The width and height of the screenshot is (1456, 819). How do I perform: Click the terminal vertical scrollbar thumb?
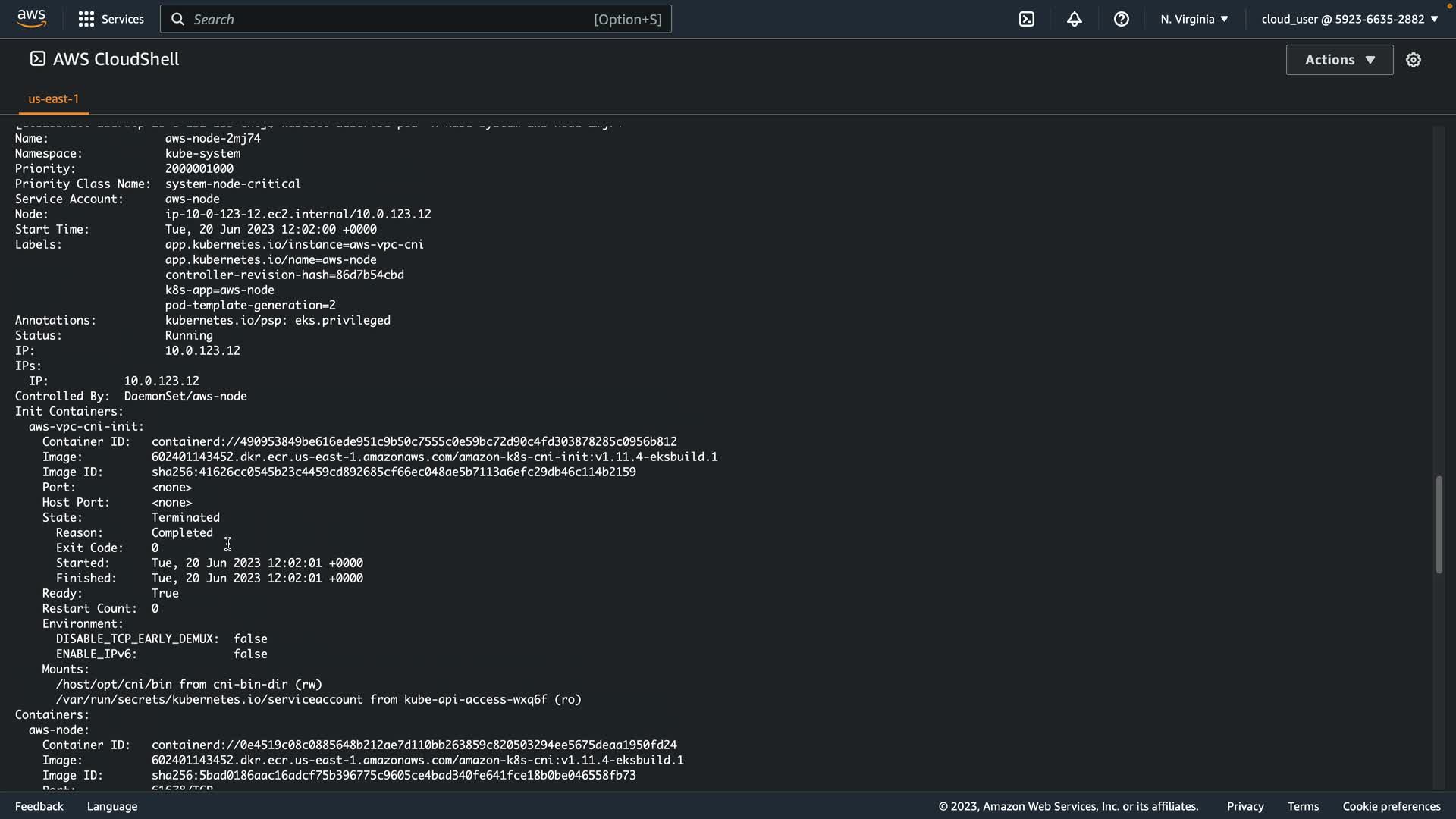pos(1439,525)
